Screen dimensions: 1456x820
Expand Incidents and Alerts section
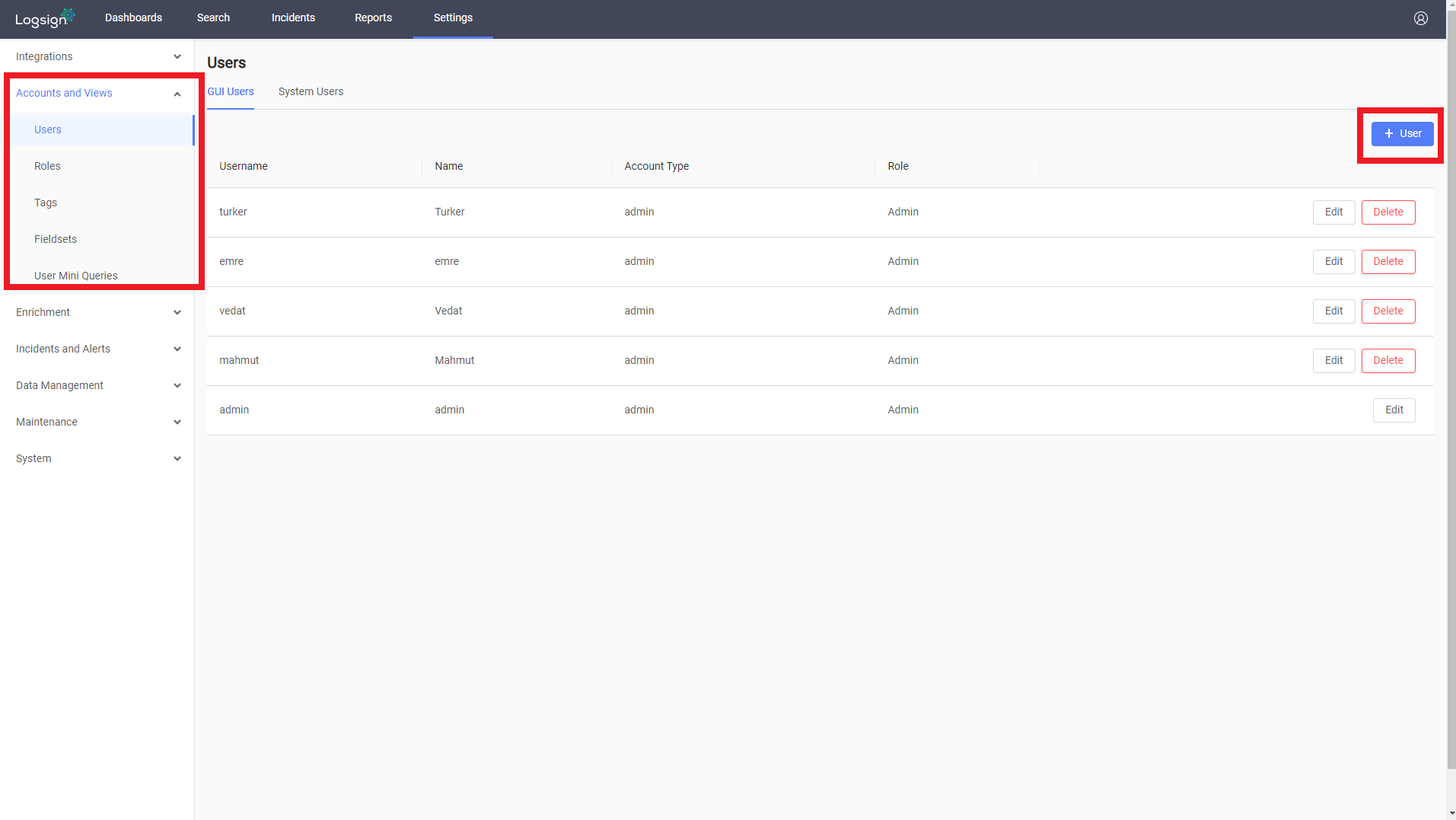click(x=97, y=349)
